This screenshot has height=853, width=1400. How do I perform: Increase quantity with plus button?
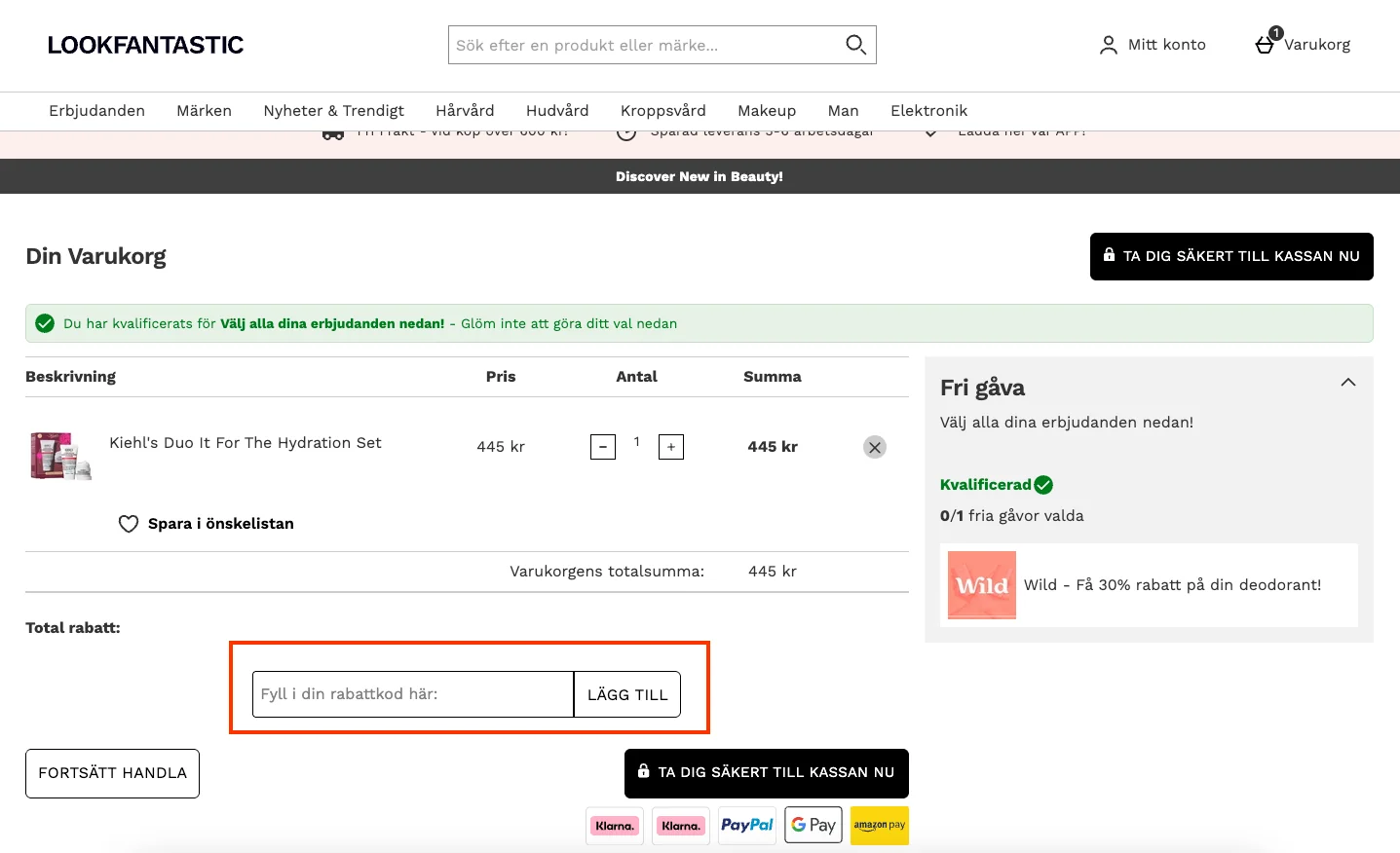[671, 447]
